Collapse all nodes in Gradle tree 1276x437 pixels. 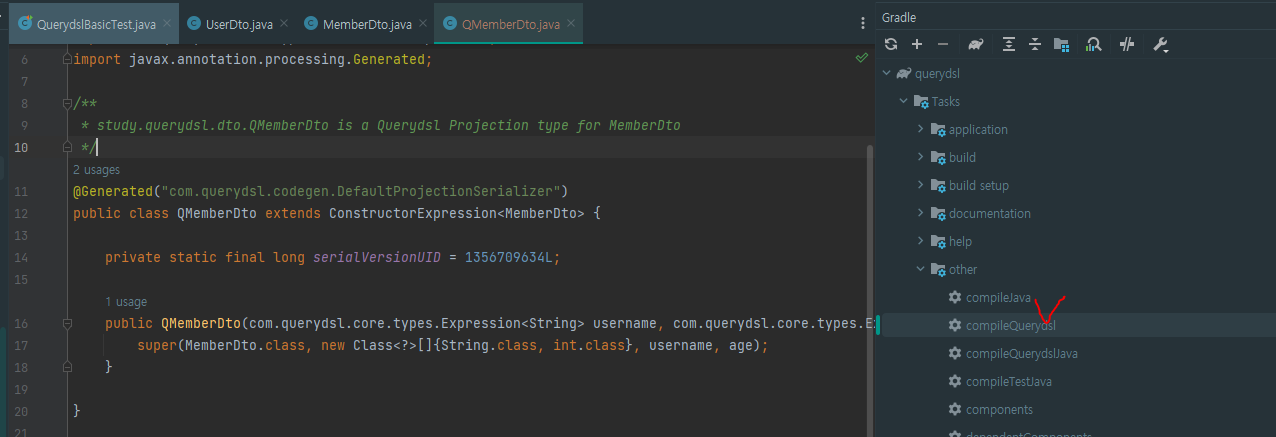(1035, 44)
